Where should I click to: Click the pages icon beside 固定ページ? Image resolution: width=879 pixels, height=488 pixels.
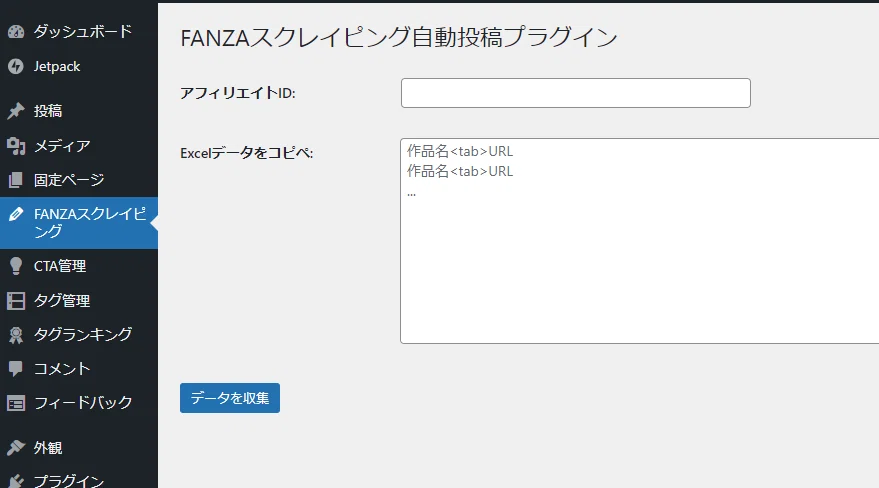point(16,180)
